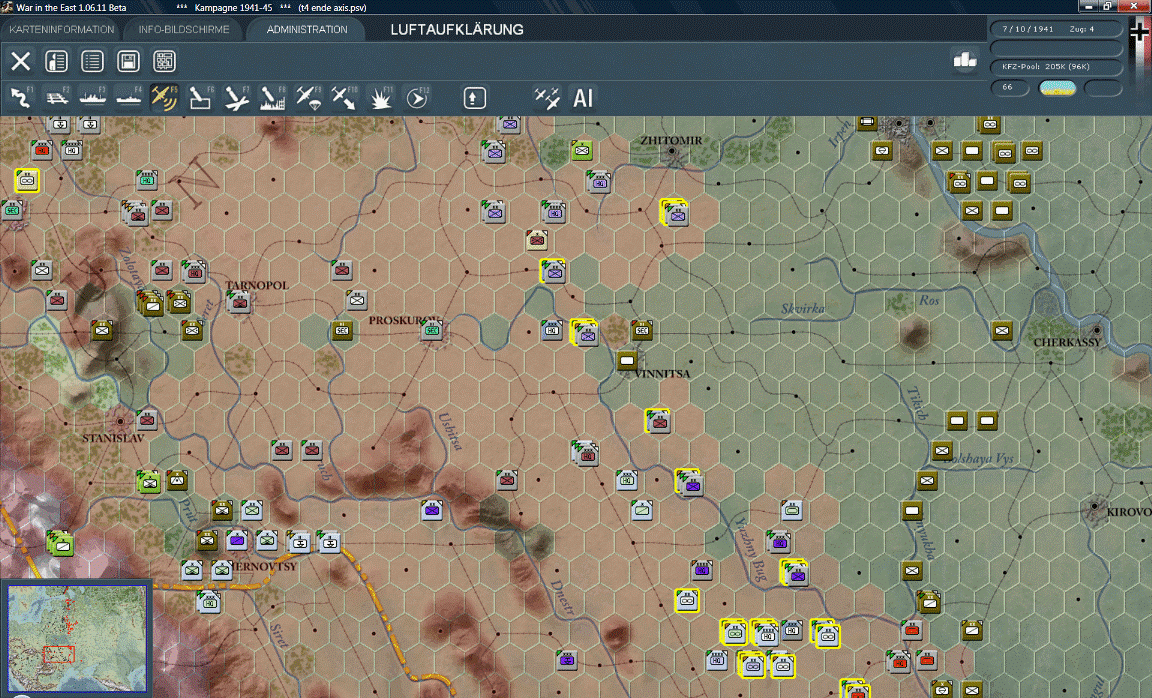Image resolution: width=1152 pixels, height=698 pixels.
Task: Click the Skvirka river label
Action: 802,309
